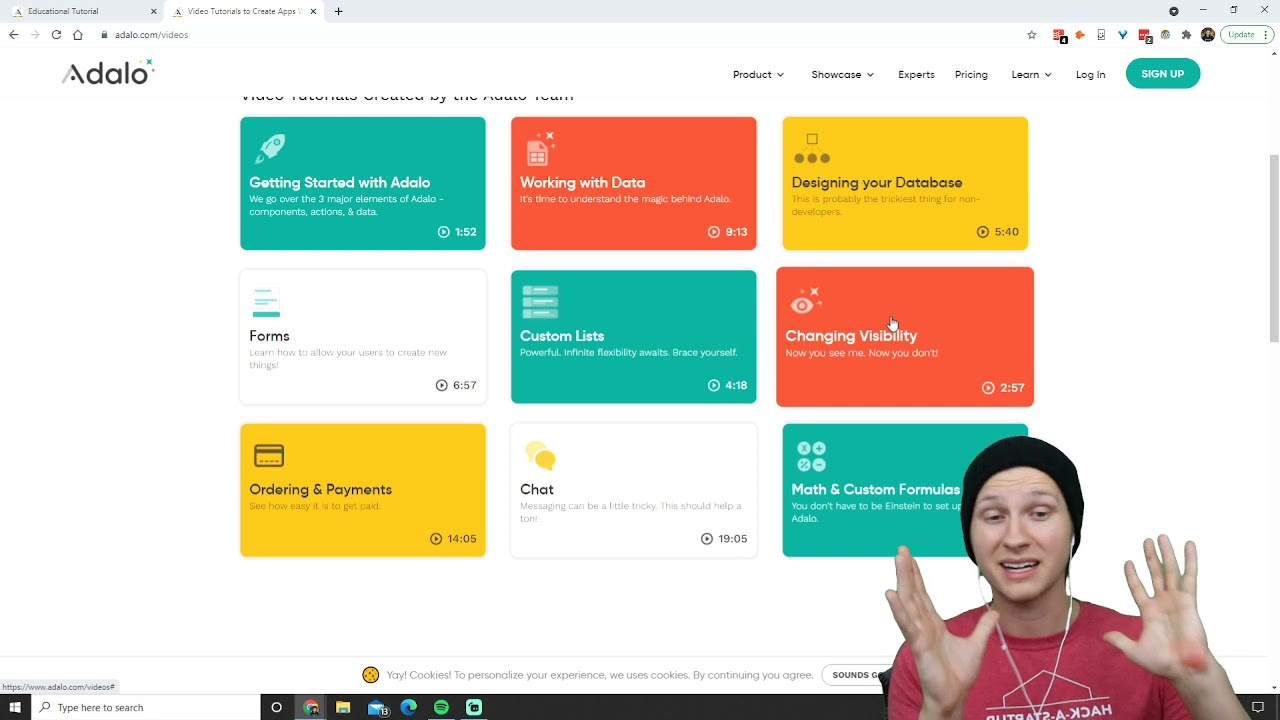The height and width of the screenshot is (720, 1280).
Task: Click the Ordering & Payments title
Action: point(320,490)
